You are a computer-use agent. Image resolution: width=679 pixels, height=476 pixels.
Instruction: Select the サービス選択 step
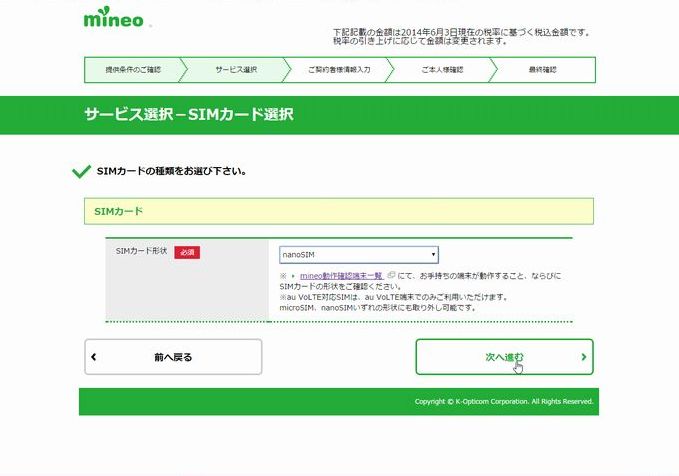(236, 70)
